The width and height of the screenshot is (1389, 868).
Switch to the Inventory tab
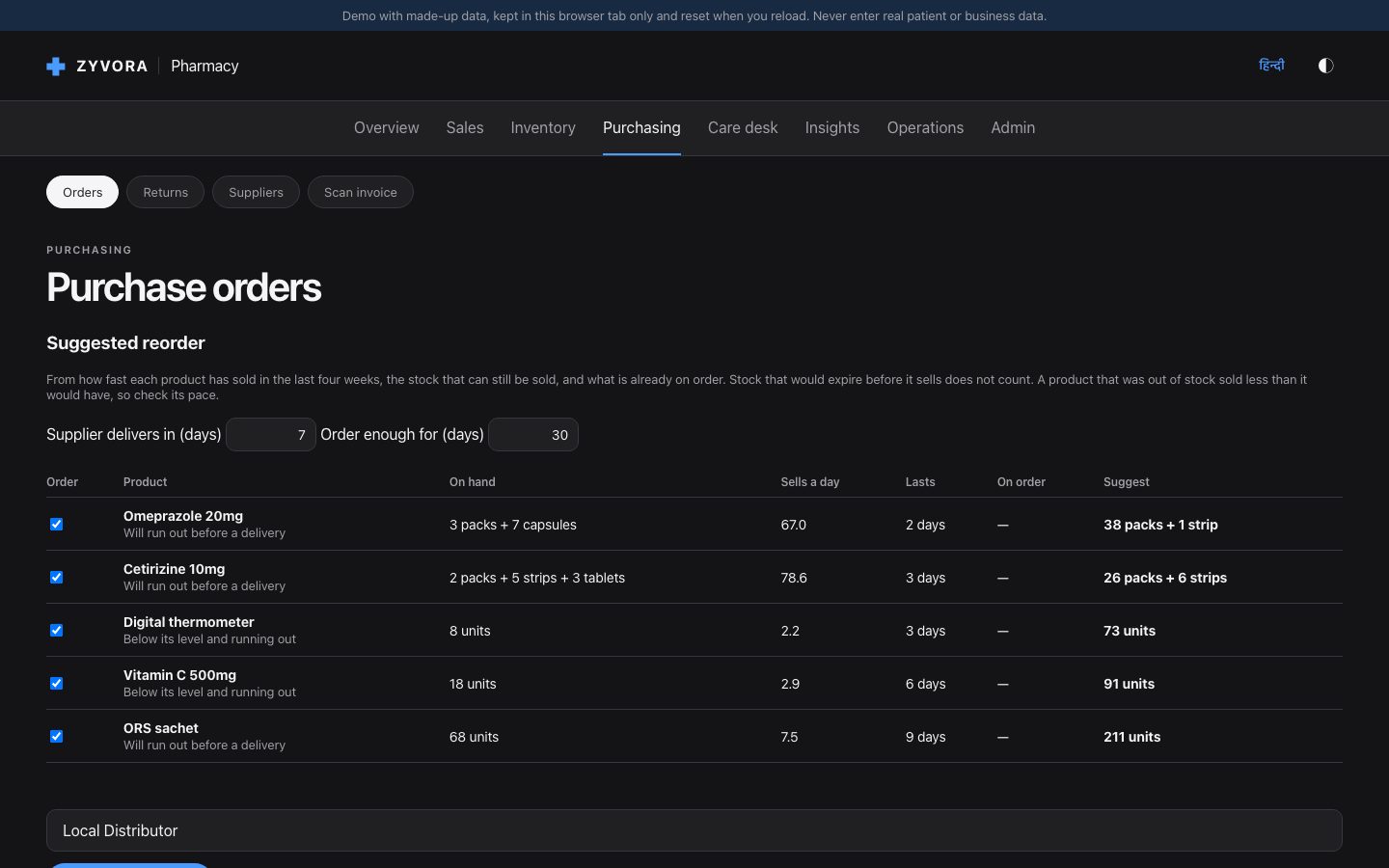[543, 127]
